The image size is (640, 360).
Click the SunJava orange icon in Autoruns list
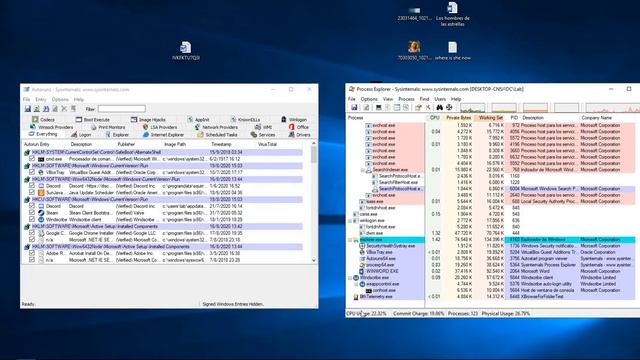coord(41,192)
